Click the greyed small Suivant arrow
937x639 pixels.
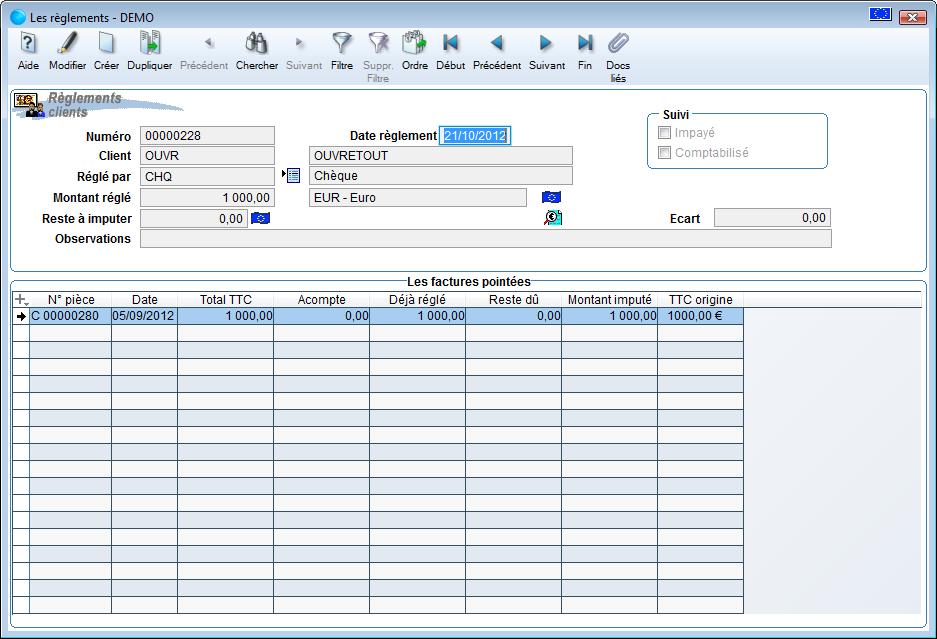click(300, 42)
